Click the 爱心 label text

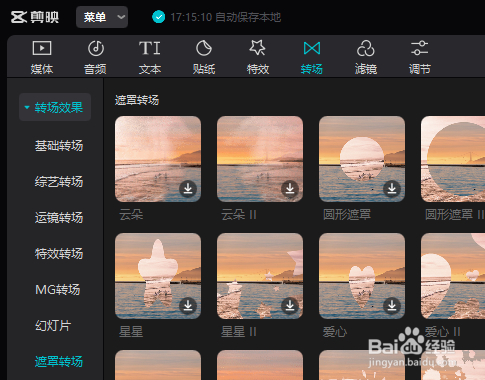335,332
